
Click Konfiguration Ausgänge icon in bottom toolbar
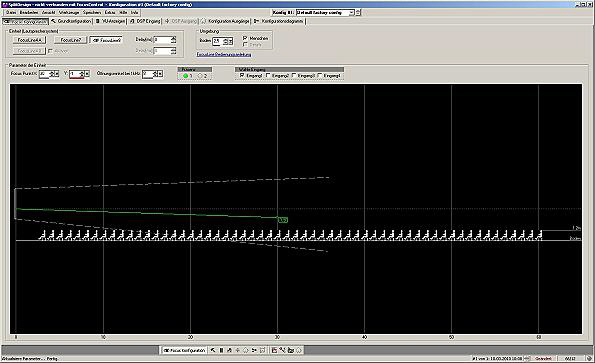pos(246,350)
